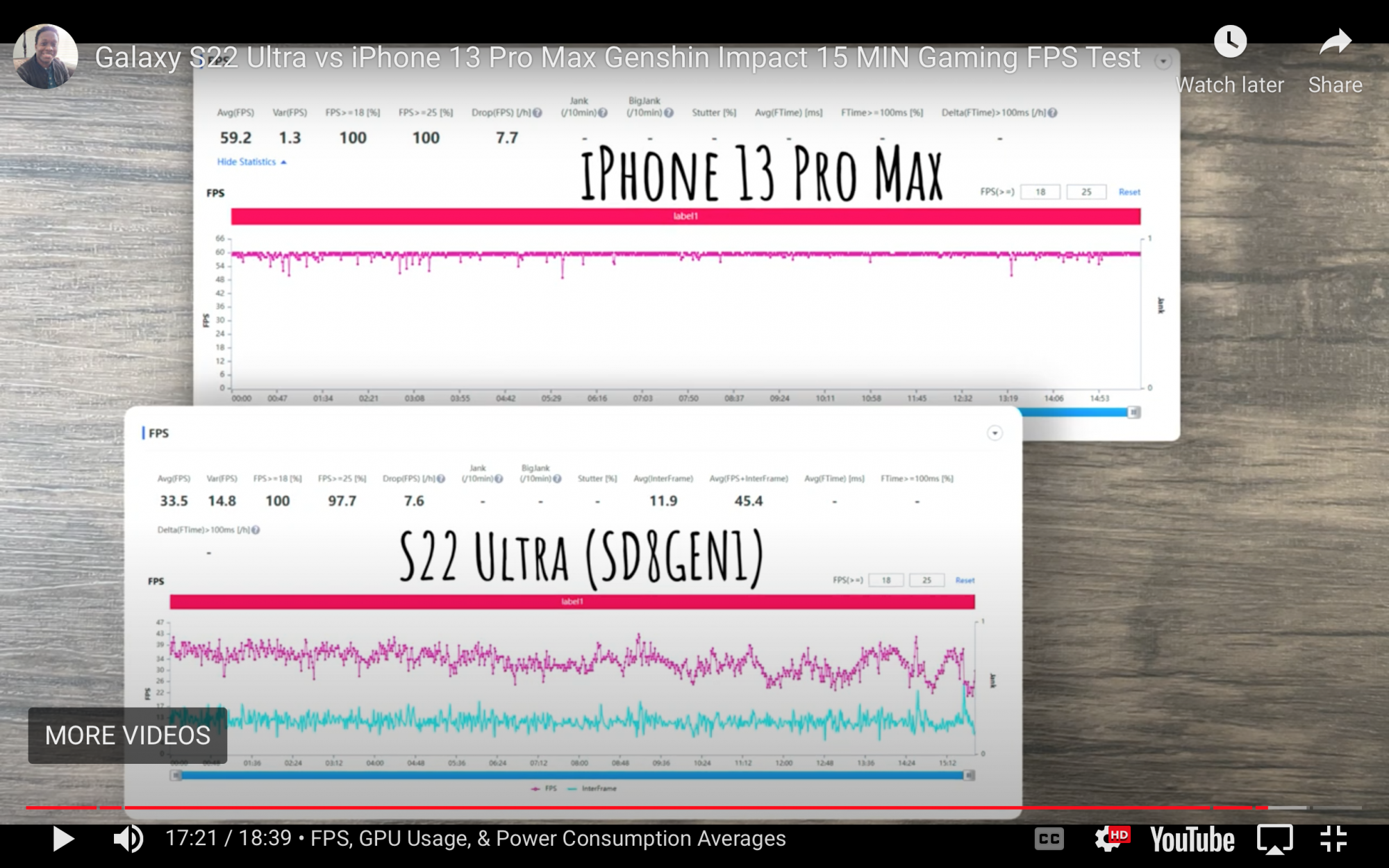Open the channel avatar
The width and height of the screenshot is (1389, 868).
45,57
